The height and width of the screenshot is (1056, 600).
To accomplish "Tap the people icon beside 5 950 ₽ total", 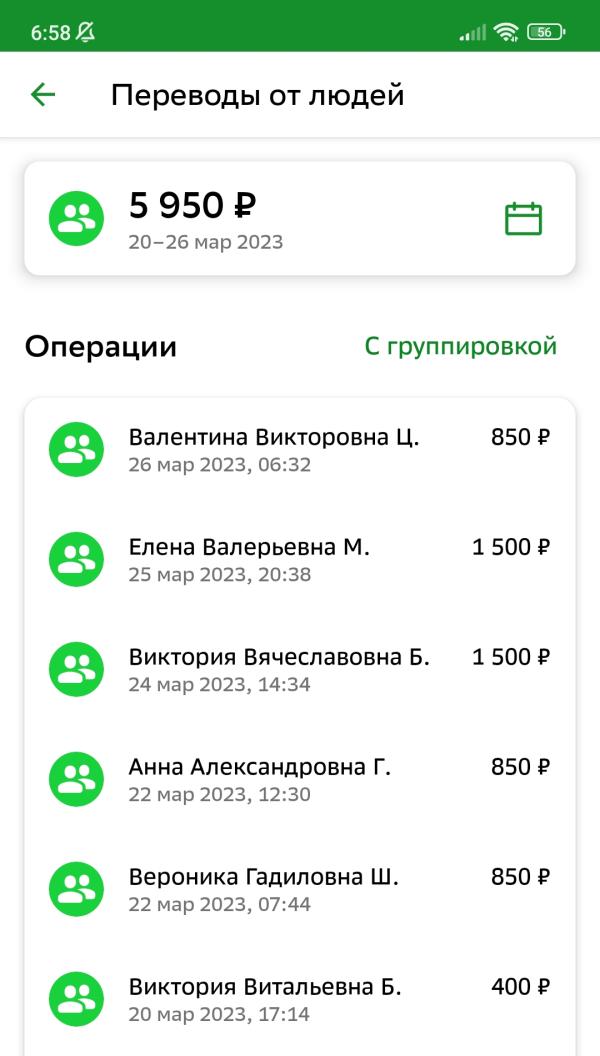I will 76,219.
